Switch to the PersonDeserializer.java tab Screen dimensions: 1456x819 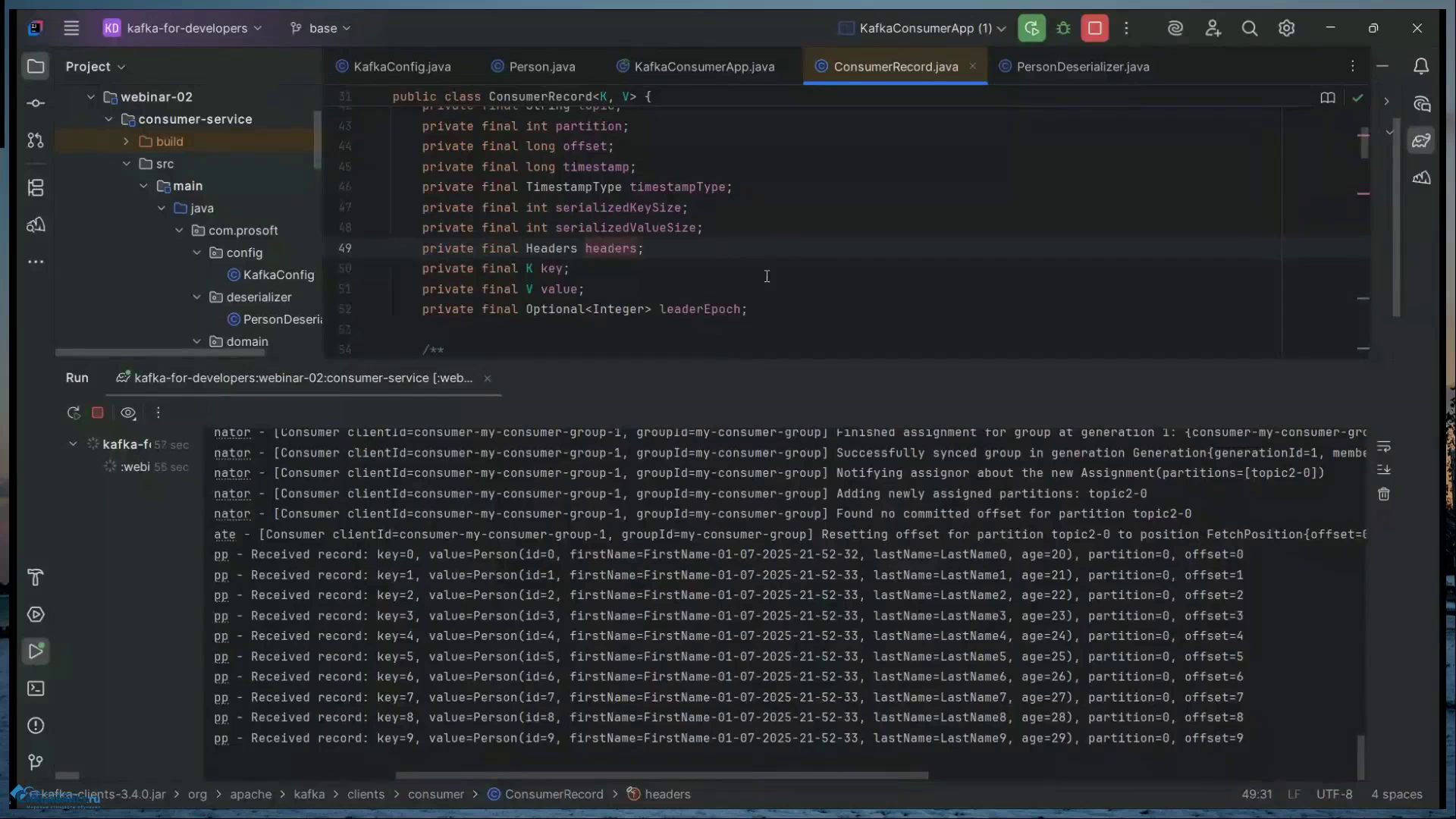pos(1082,67)
